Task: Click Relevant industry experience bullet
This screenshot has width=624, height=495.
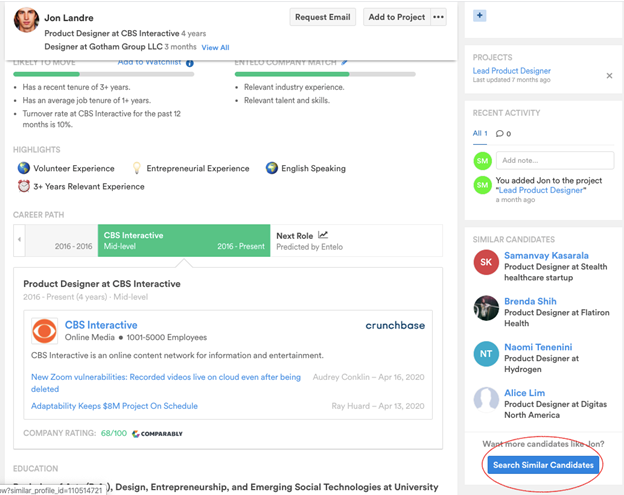Action: click(294, 87)
